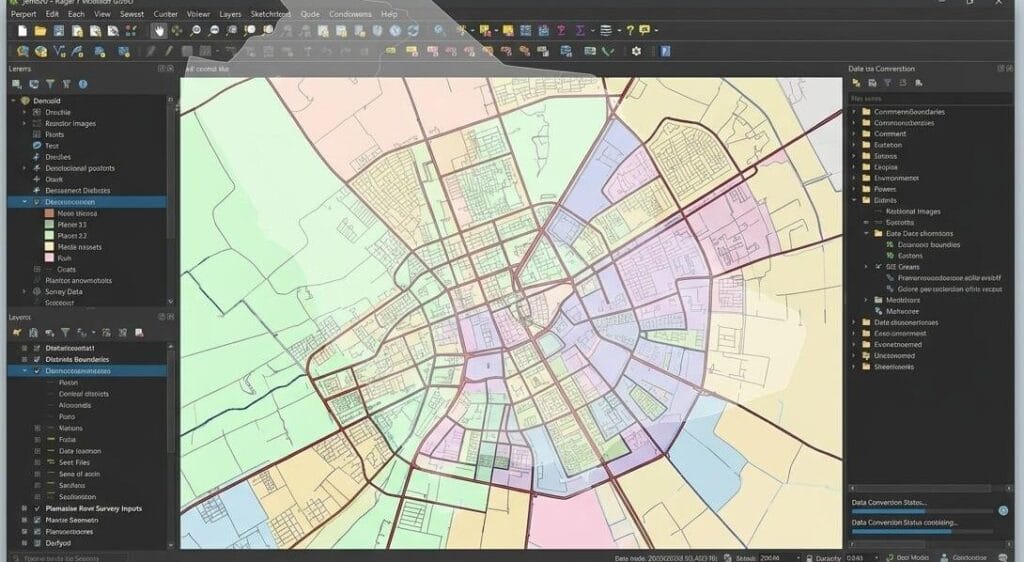Click the green check icon, second toolbar row

click(608, 51)
